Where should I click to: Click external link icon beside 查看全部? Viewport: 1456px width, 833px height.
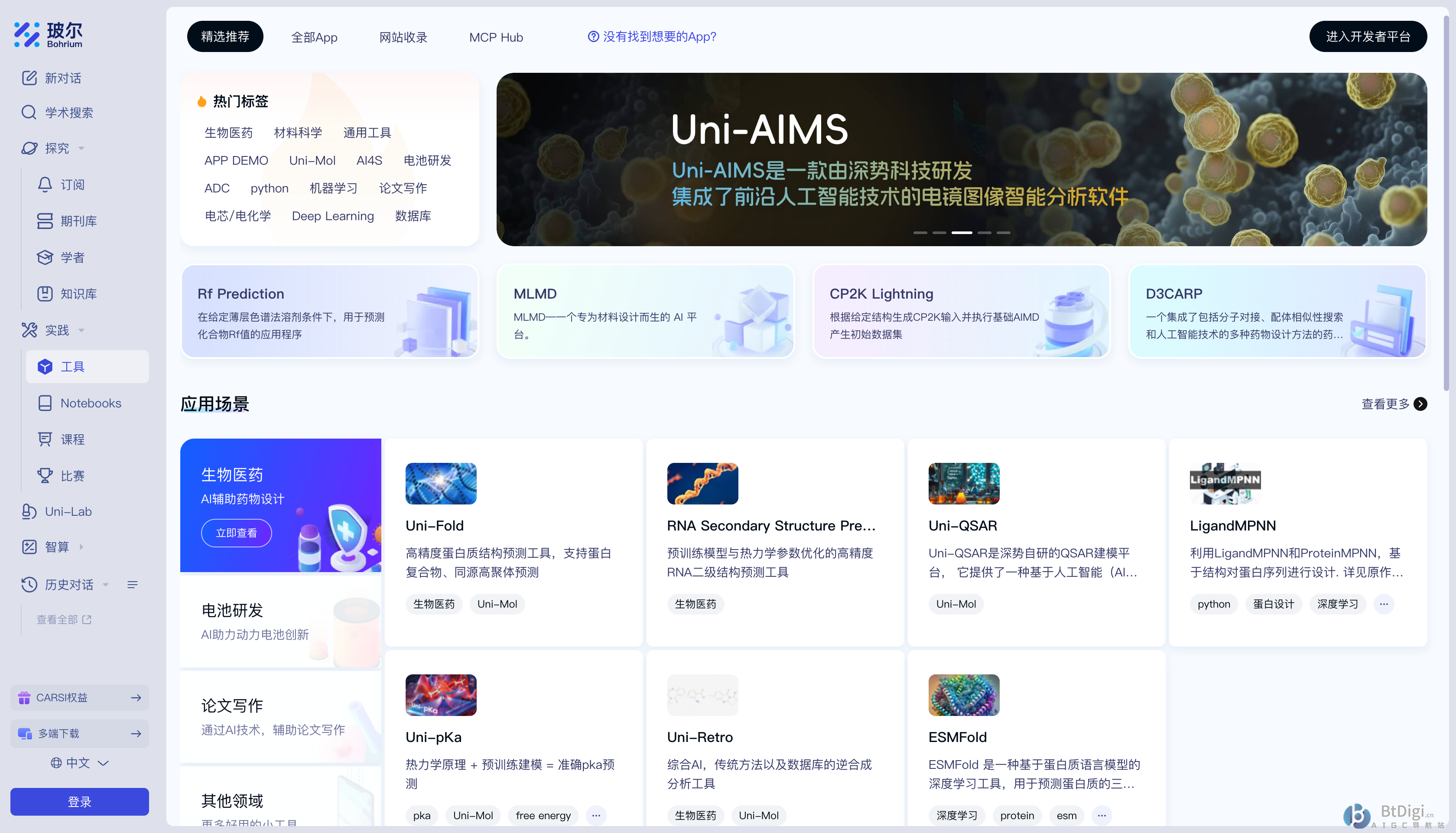point(87,620)
